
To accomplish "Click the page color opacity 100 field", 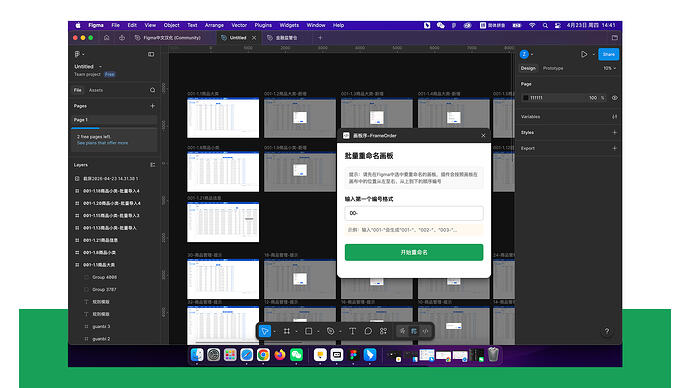I will point(593,98).
